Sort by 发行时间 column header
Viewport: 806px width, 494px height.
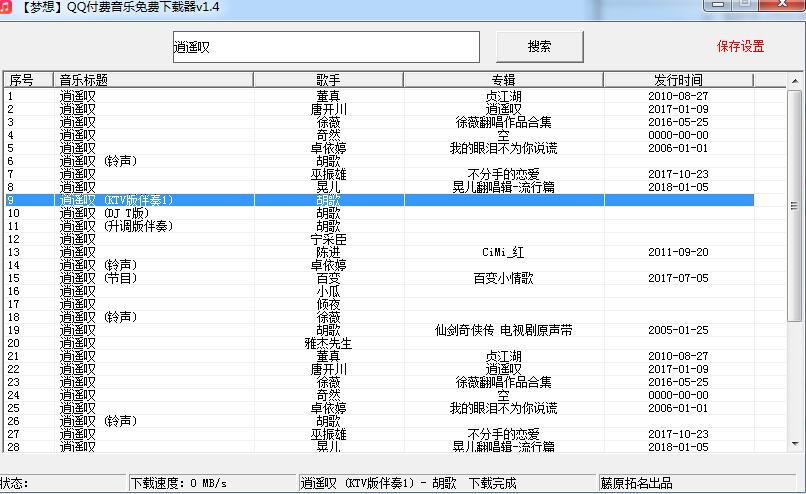pyautogui.click(x=678, y=80)
